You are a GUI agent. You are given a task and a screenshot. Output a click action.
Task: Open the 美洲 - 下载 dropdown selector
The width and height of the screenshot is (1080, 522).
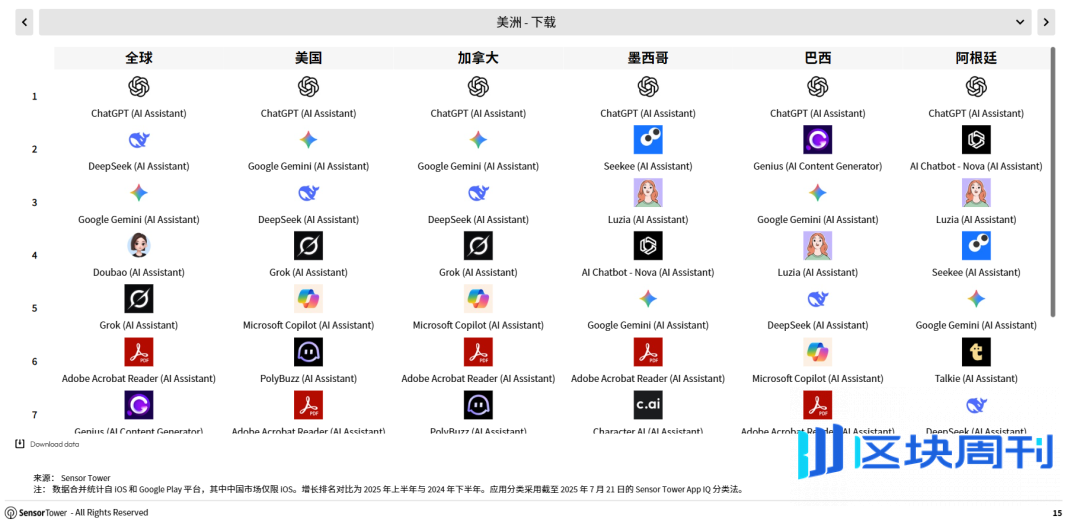(535, 22)
